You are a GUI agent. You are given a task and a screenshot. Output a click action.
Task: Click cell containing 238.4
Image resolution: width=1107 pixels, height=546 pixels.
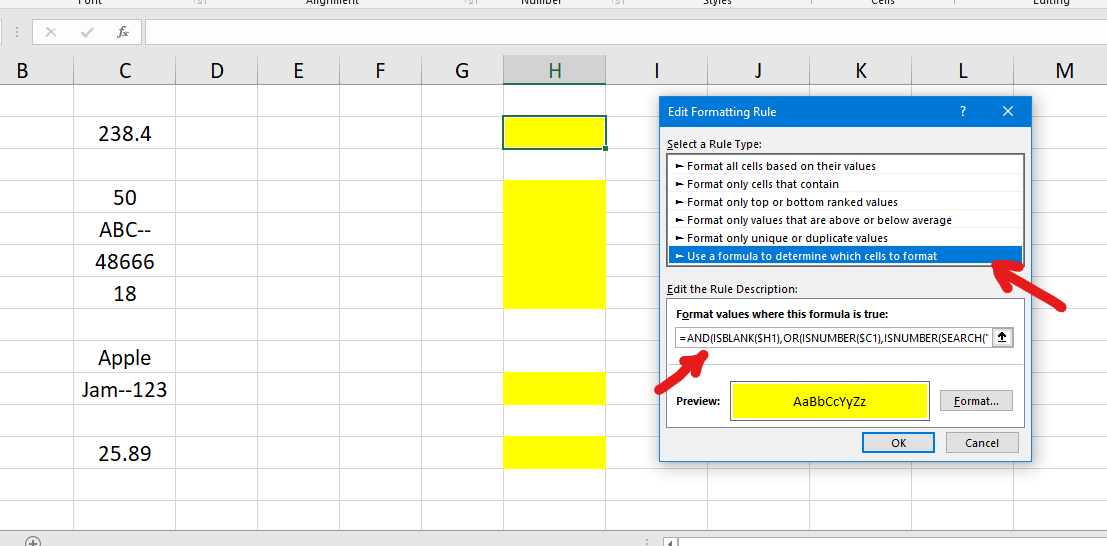pos(124,133)
